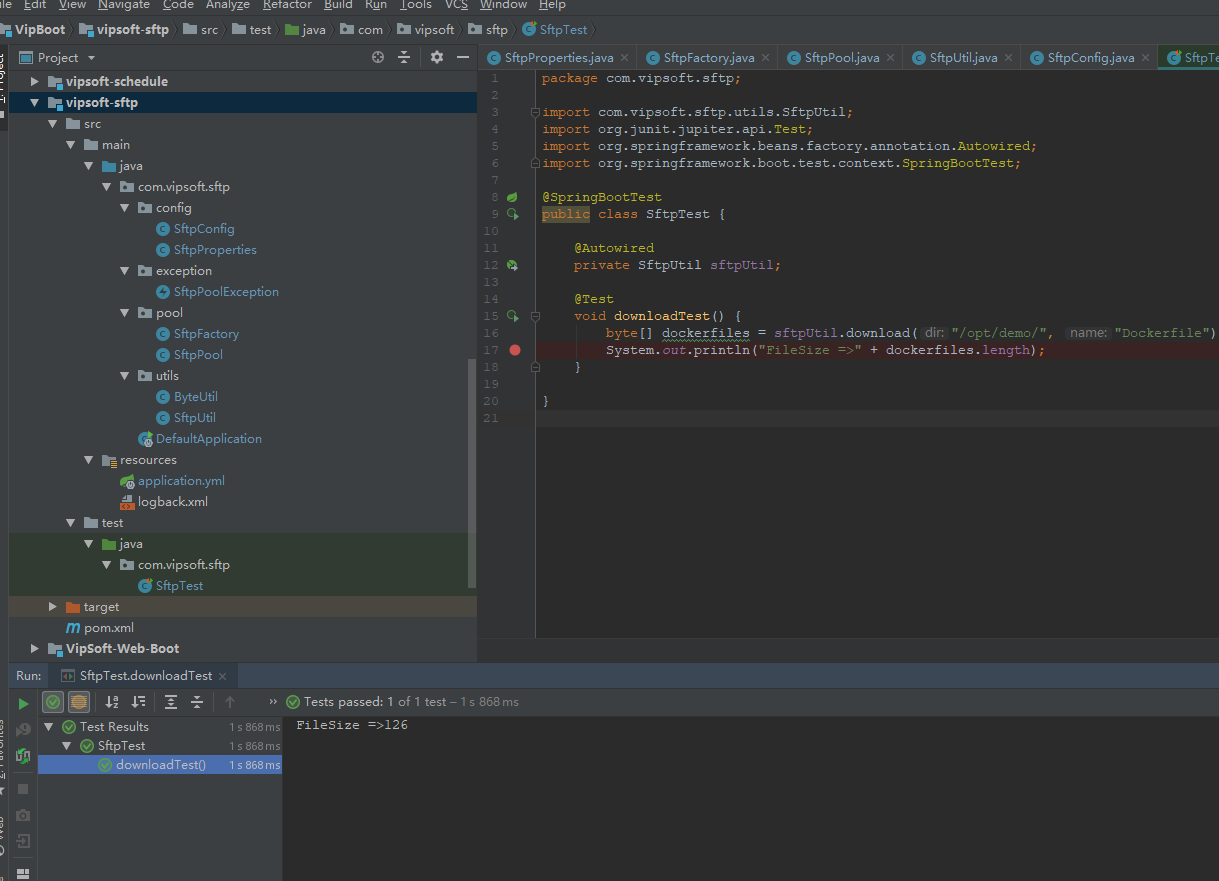Open application.yml in project tree
The width and height of the screenshot is (1219, 881).
coord(180,481)
